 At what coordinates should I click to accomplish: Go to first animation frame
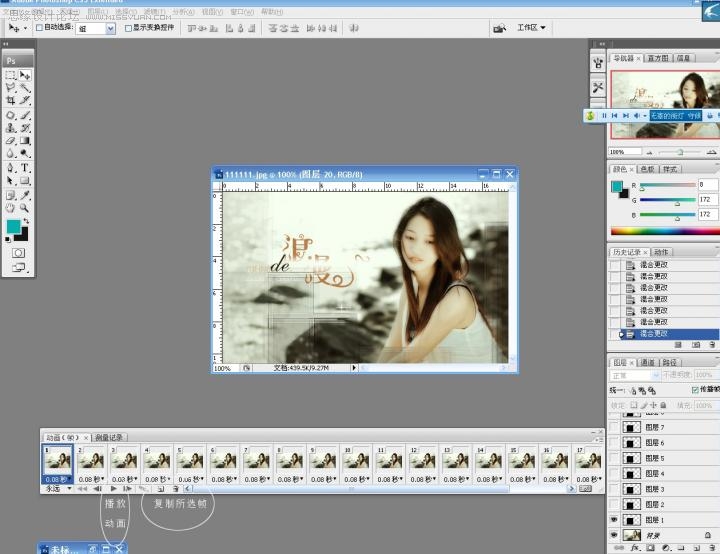pyautogui.click(x=82, y=489)
